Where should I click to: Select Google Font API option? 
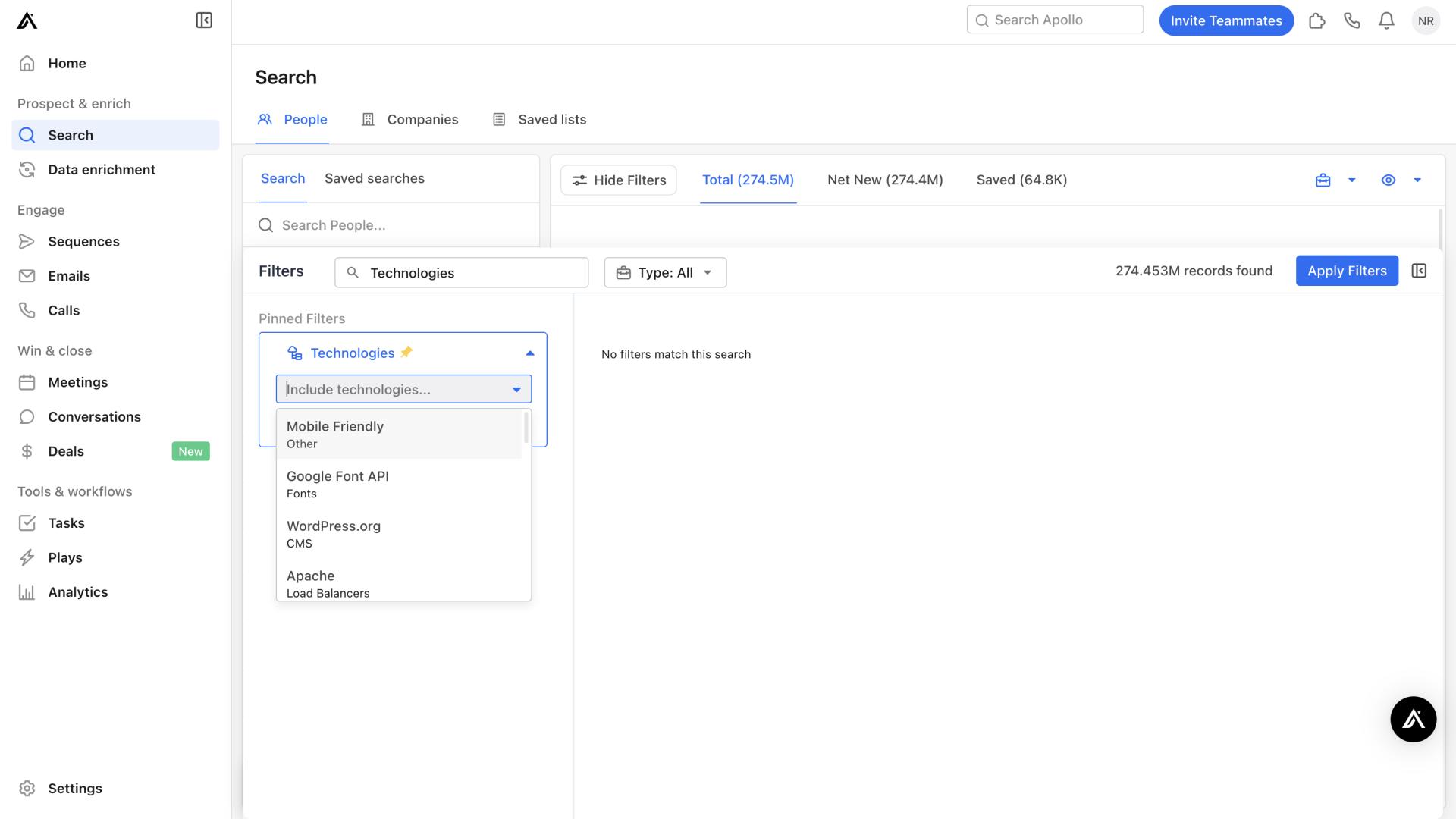(x=399, y=484)
